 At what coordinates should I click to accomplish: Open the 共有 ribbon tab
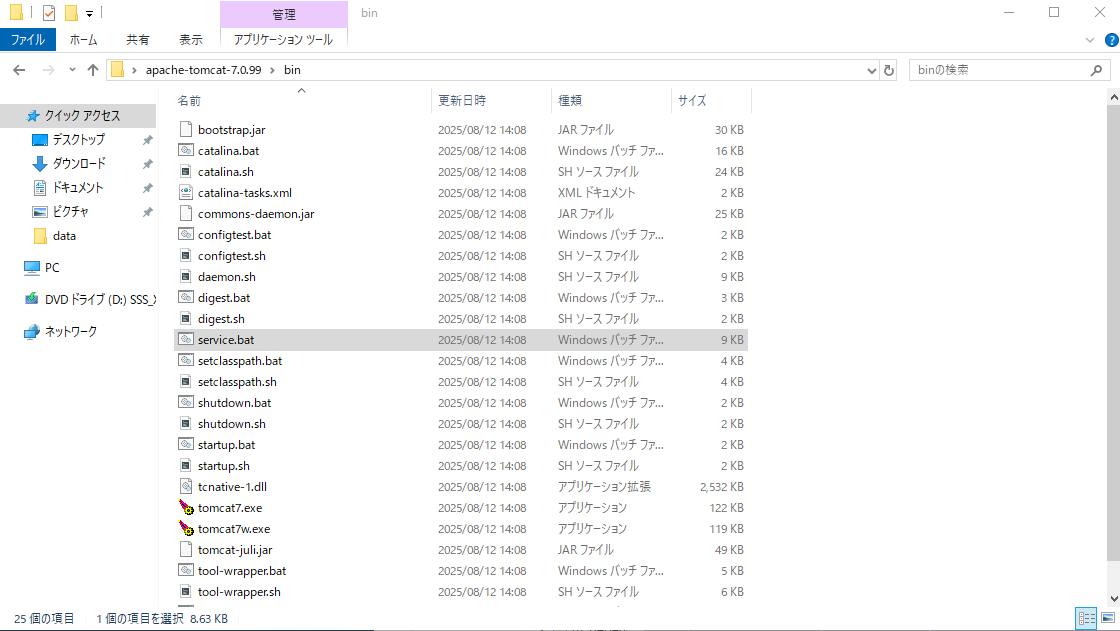(x=138, y=40)
